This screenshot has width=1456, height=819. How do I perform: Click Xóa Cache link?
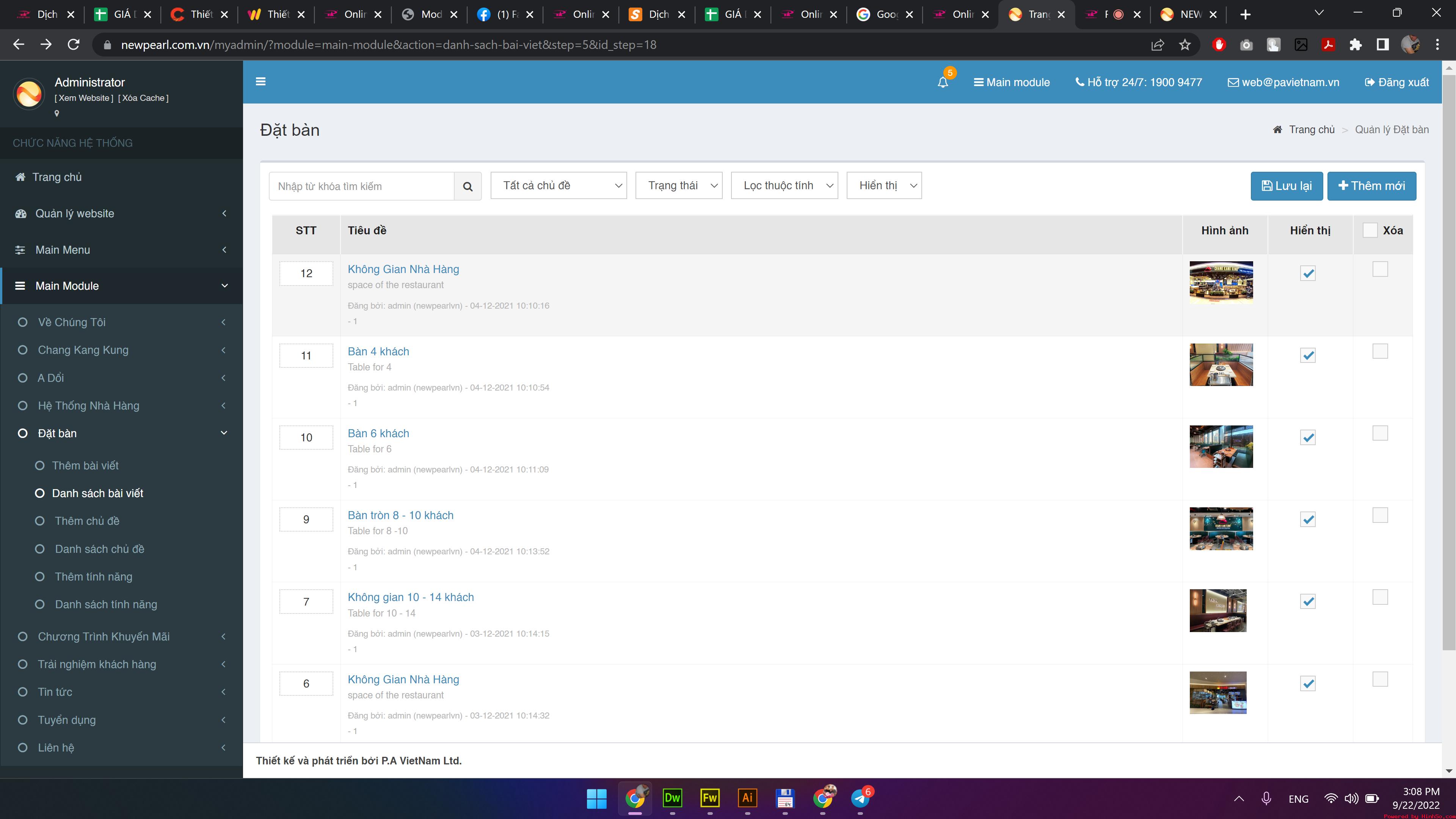pyautogui.click(x=143, y=98)
